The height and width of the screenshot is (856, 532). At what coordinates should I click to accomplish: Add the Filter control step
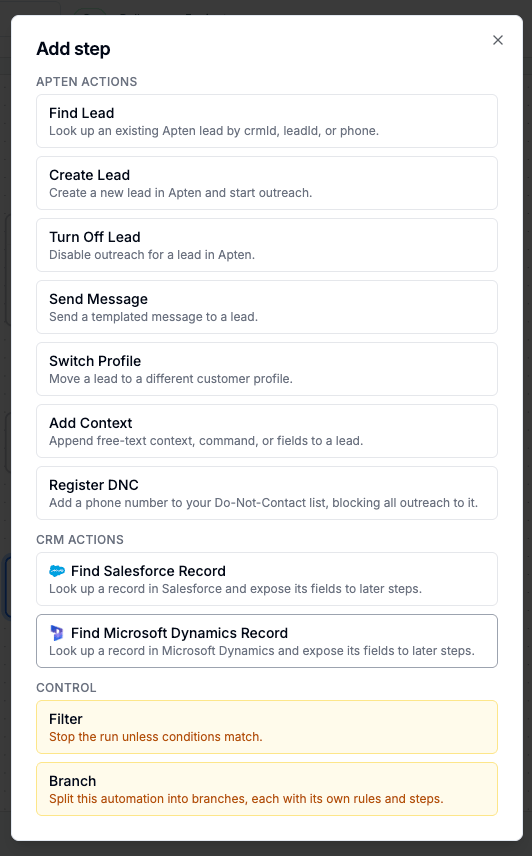click(x=267, y=727)
